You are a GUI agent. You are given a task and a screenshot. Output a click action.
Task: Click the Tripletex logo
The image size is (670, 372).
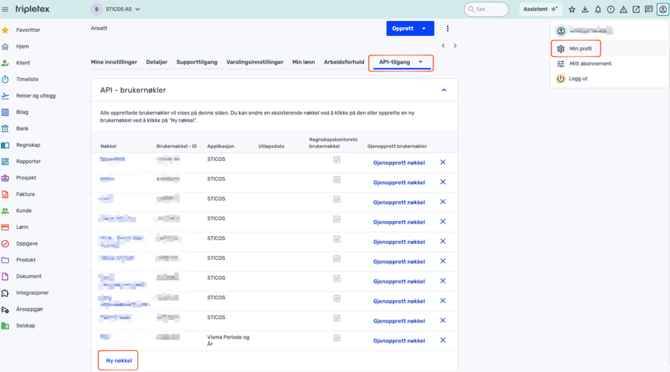(32, 9)
